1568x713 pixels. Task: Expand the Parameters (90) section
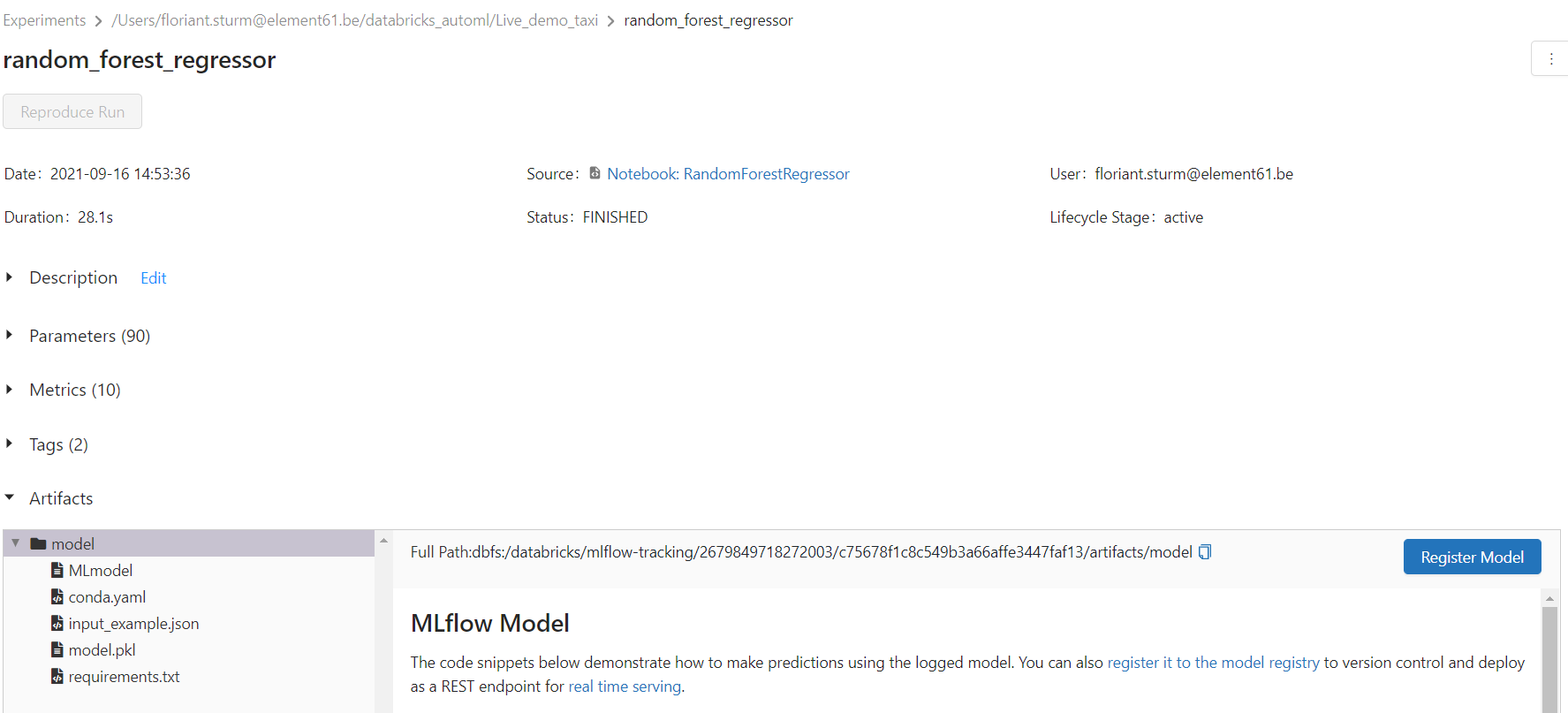pos(9,335)
